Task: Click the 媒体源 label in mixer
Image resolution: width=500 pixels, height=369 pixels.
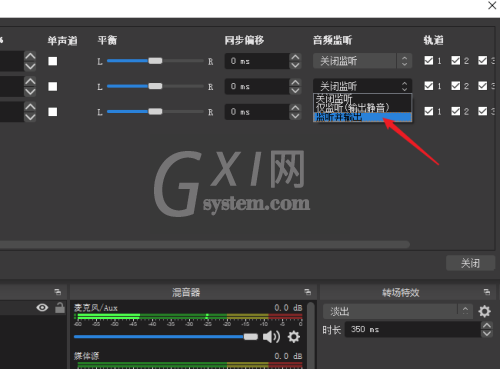Action: (87, 356)
